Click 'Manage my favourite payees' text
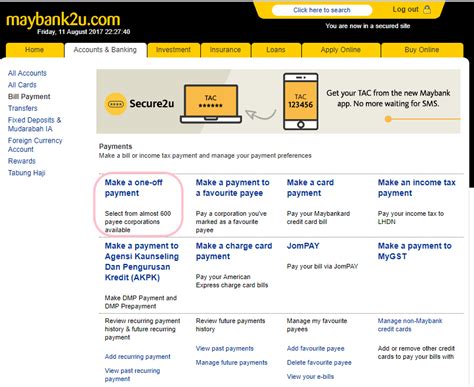This screenshot has width=474, height=387. (x=317, y=325)
